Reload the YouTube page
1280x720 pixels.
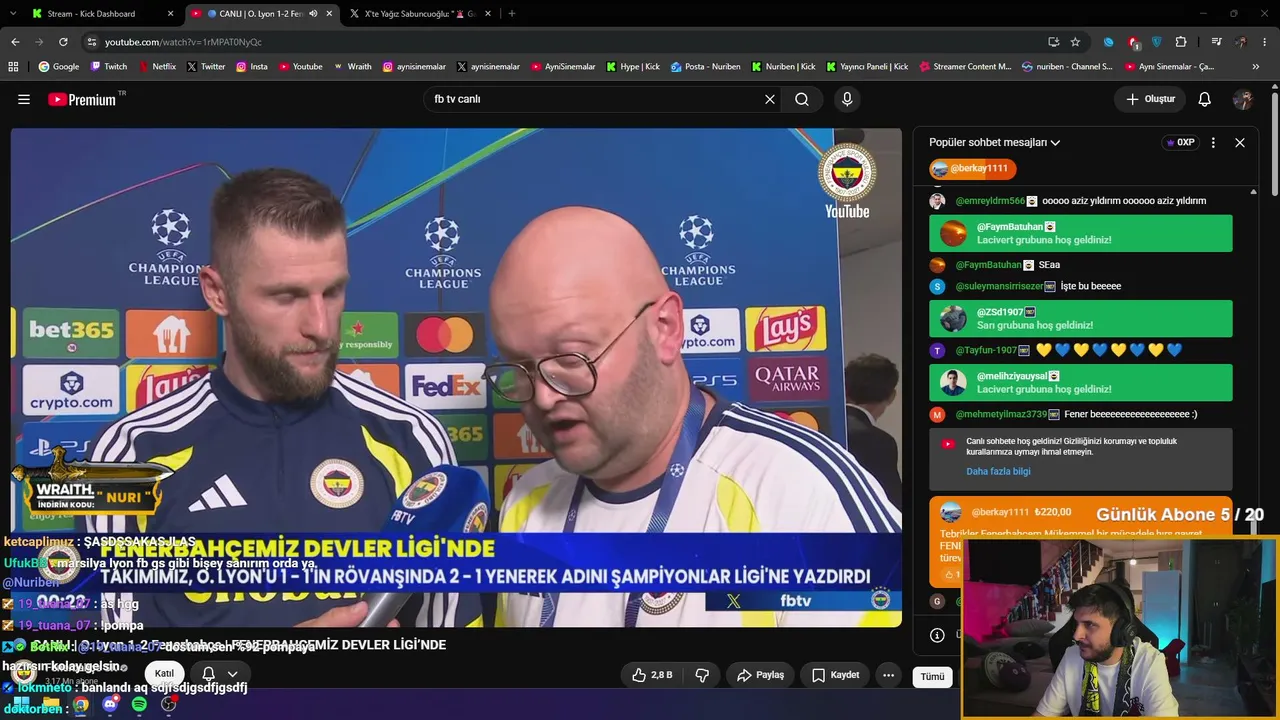point(63,42)
